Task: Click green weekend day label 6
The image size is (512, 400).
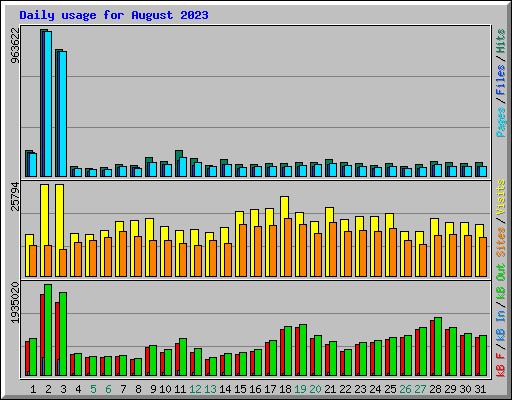Action: point(108,389)
